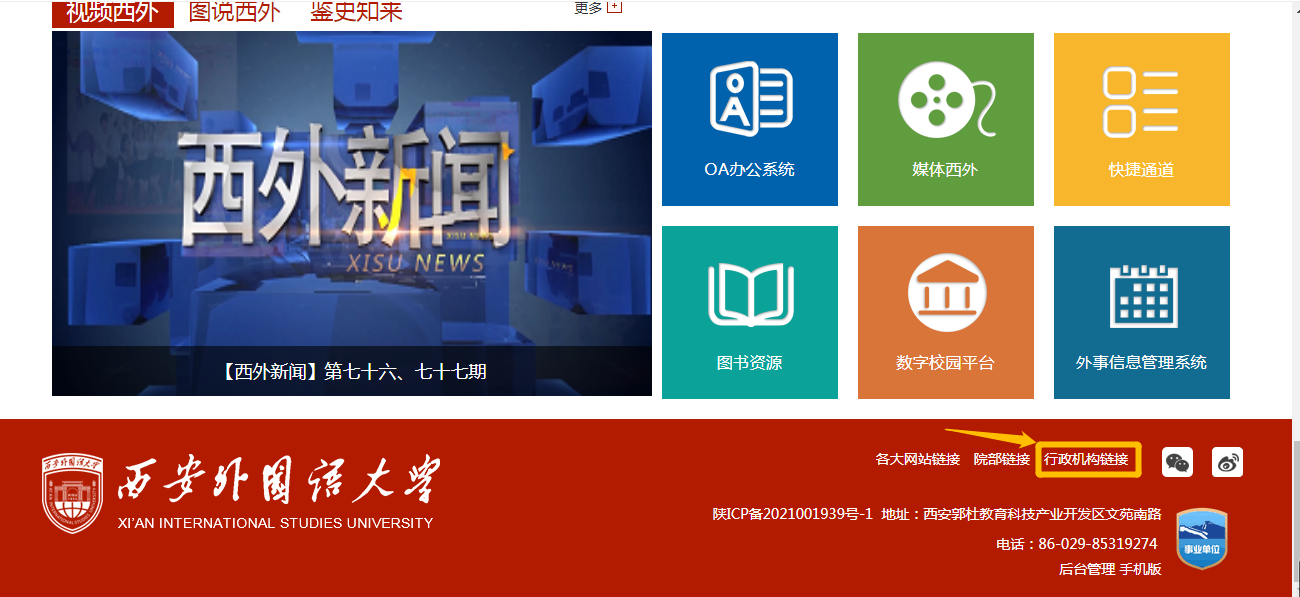Open the 快捷通道 list icon tile
The height and width of the screenshot is (597, 1300).
click(x=1141, y=101)
